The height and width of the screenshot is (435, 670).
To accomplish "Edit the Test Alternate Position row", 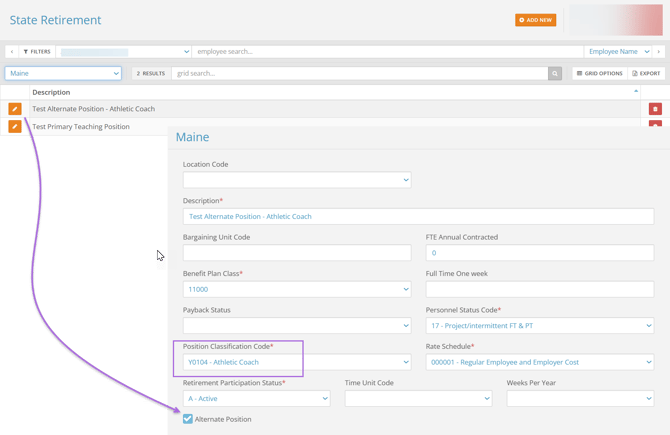I will click(x=15, y=109).
